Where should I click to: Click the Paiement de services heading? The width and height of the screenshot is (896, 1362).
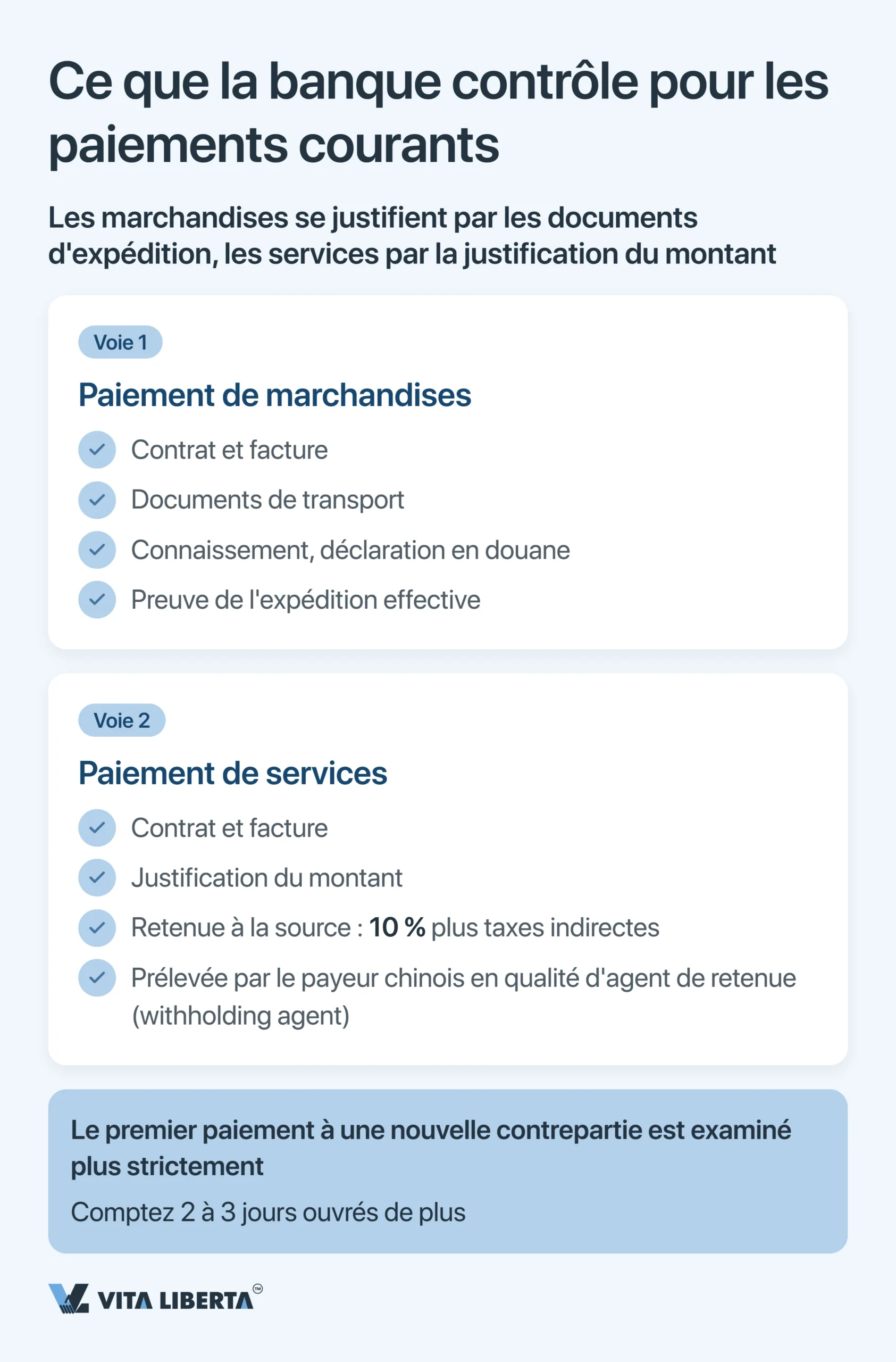coord(233,773)
